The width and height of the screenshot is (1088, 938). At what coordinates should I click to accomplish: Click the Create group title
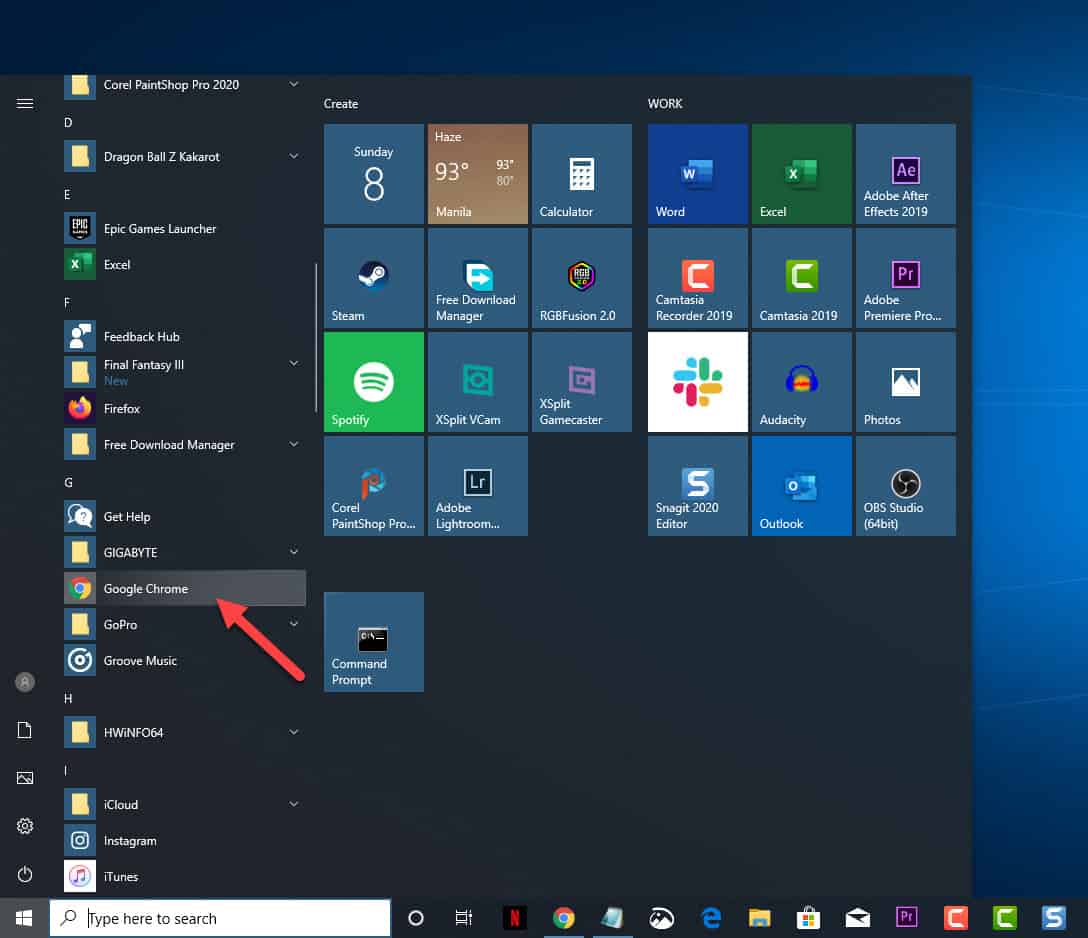click(341, 103)
